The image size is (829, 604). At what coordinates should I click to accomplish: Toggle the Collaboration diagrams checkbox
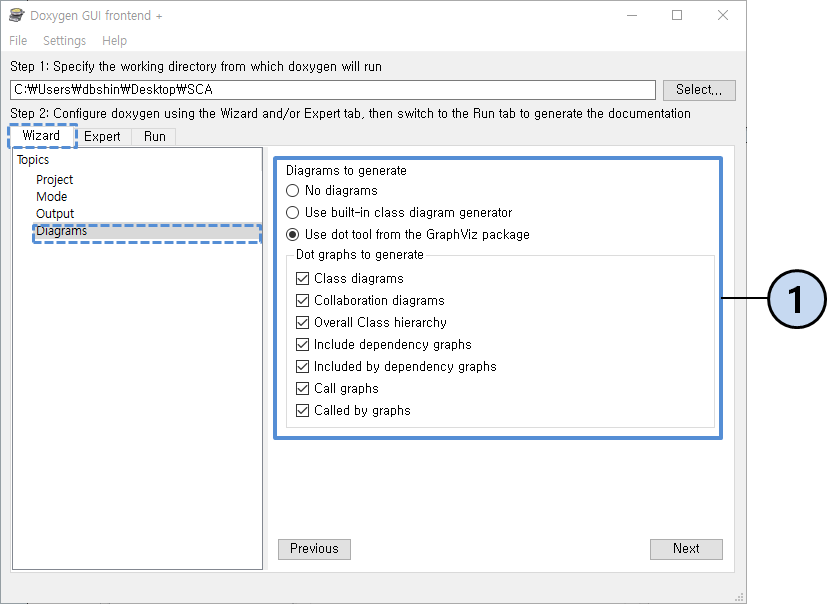click(370, 300)
